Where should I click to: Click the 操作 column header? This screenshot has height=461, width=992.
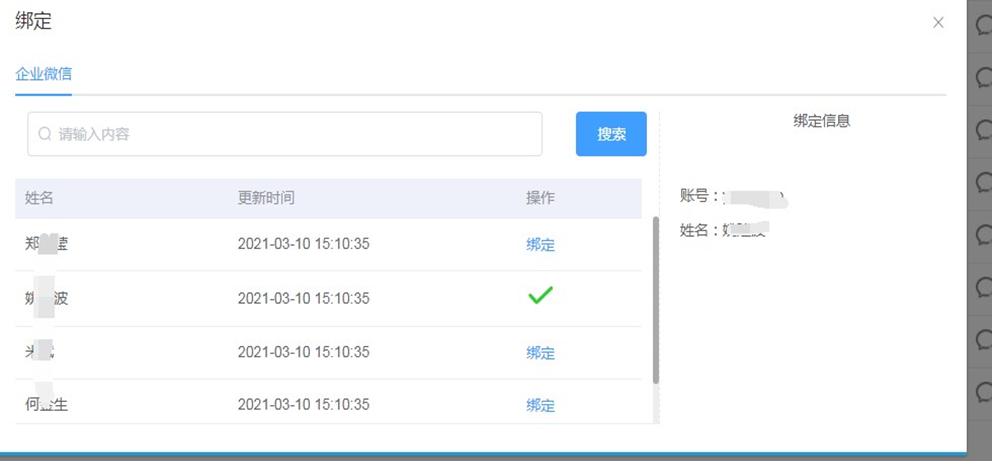click(x=540, y=198)
